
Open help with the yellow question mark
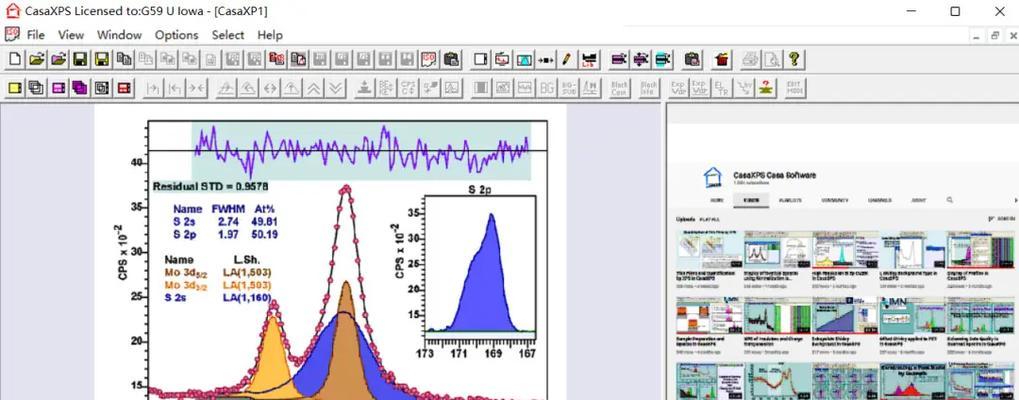click(793, 60)
